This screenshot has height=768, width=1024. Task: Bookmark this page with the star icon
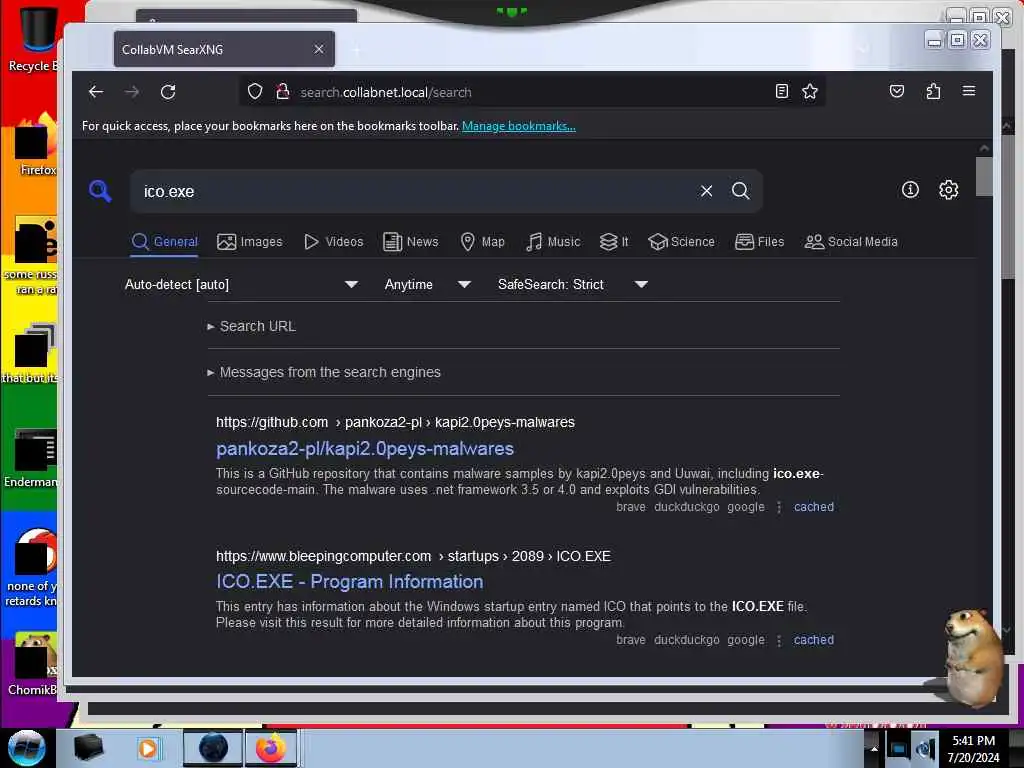pyautogui.click(x=810, y=91)
